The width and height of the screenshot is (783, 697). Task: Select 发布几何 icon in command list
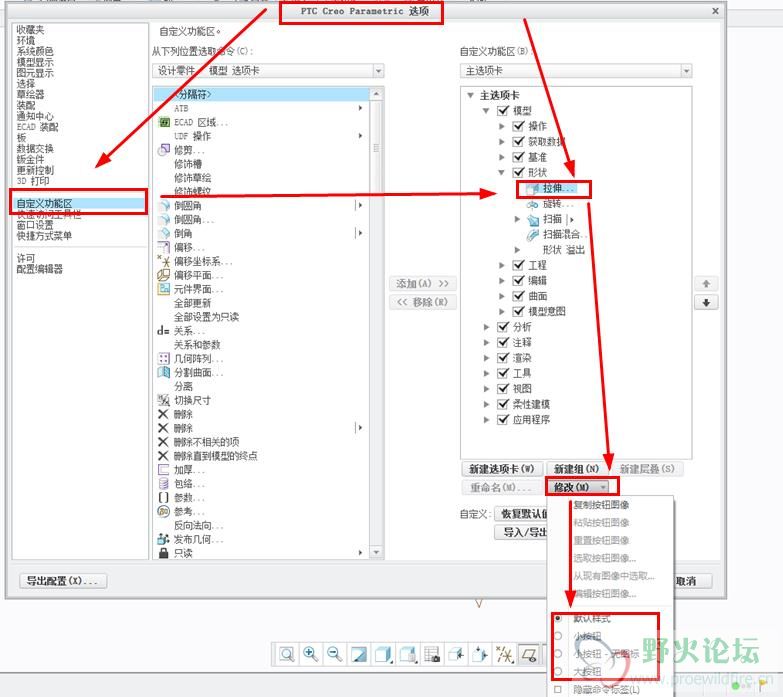163,539
